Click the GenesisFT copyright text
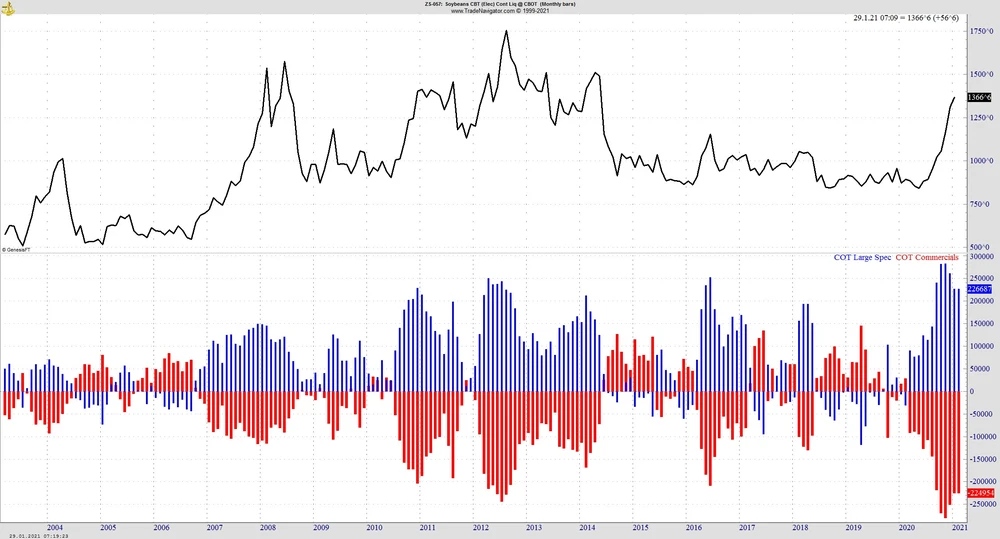Viewport: 1000px width, 539px height. pos(16,249)
